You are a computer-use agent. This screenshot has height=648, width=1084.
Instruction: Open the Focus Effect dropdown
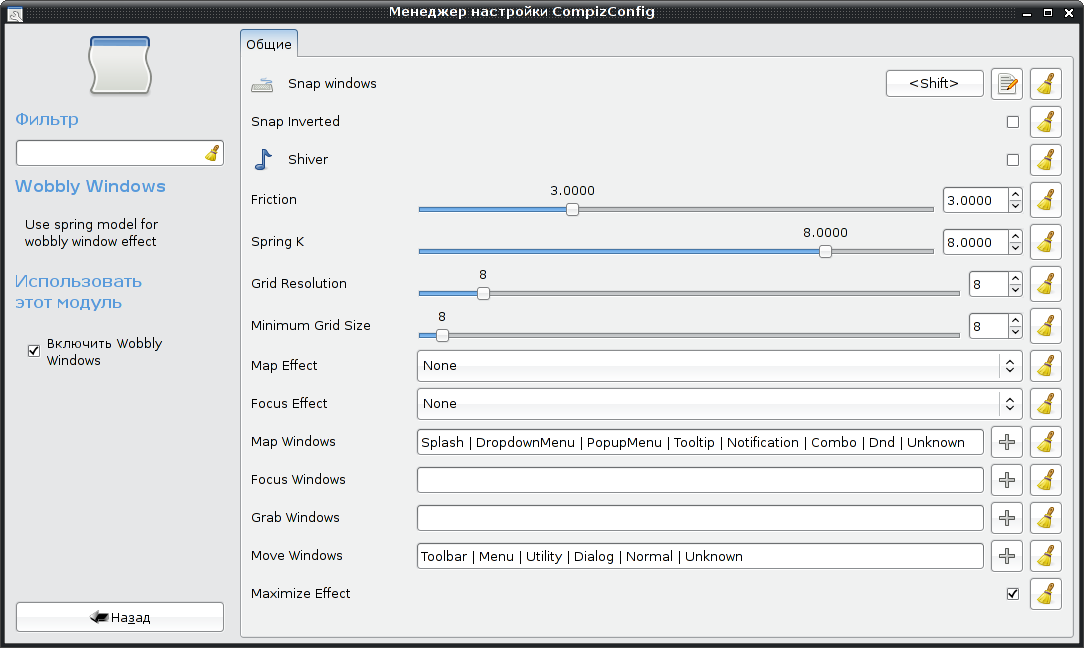[720, 404]
